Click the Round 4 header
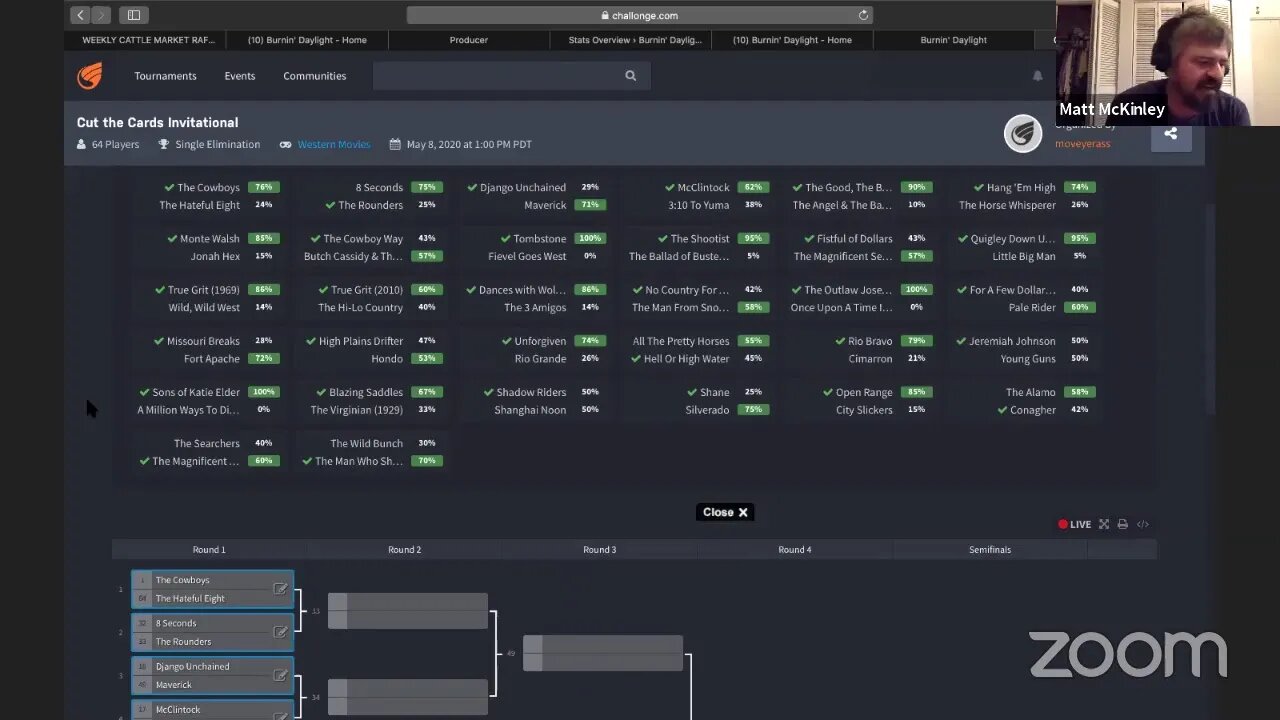 point(795,549)
